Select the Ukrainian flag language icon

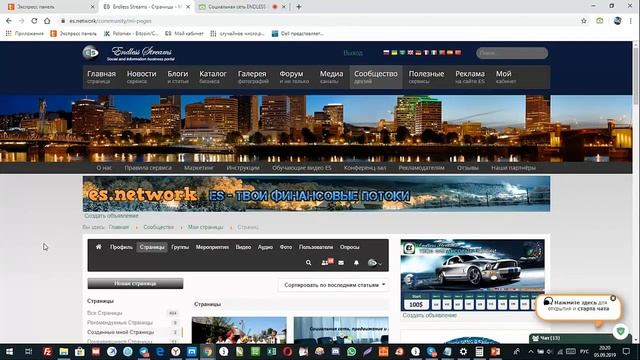394,53
